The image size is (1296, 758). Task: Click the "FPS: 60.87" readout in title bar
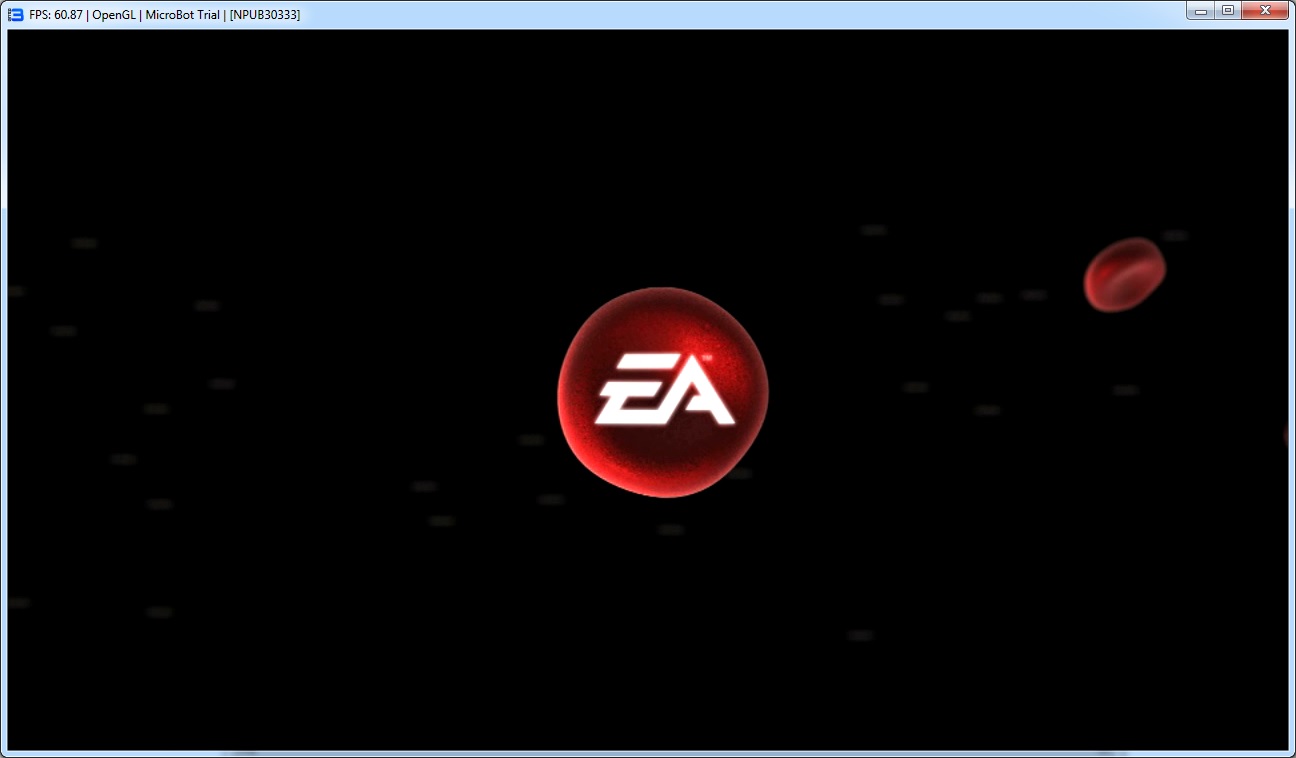(56, 15)
